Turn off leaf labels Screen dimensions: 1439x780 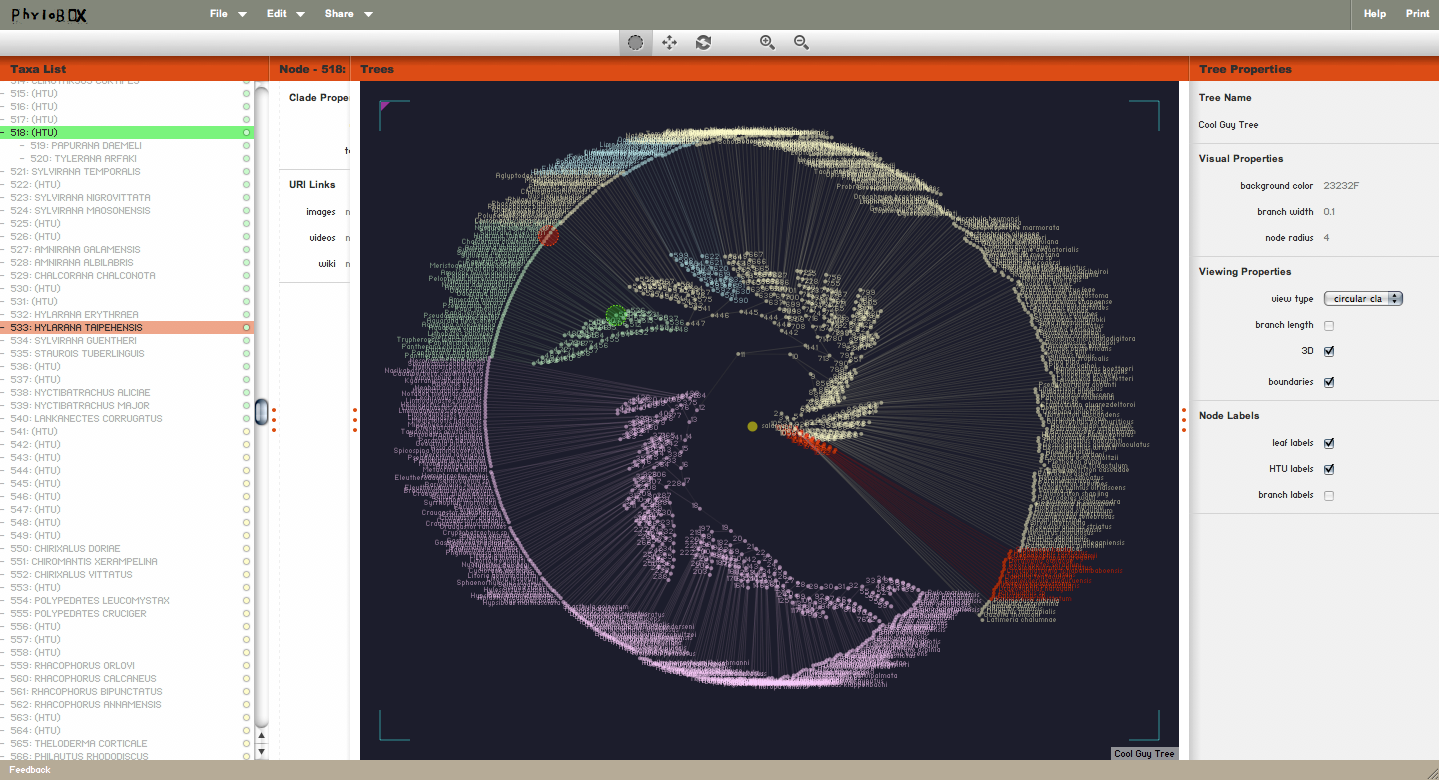click(x=1329, y=443)
